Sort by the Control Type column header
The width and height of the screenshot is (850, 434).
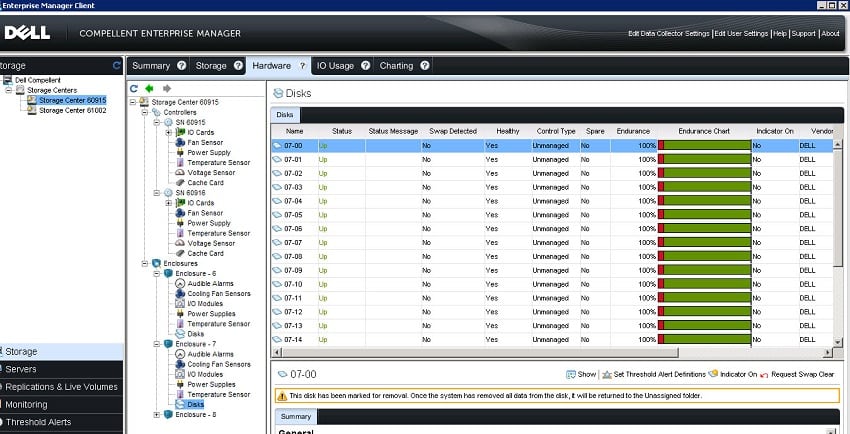(x=556, y=131)
